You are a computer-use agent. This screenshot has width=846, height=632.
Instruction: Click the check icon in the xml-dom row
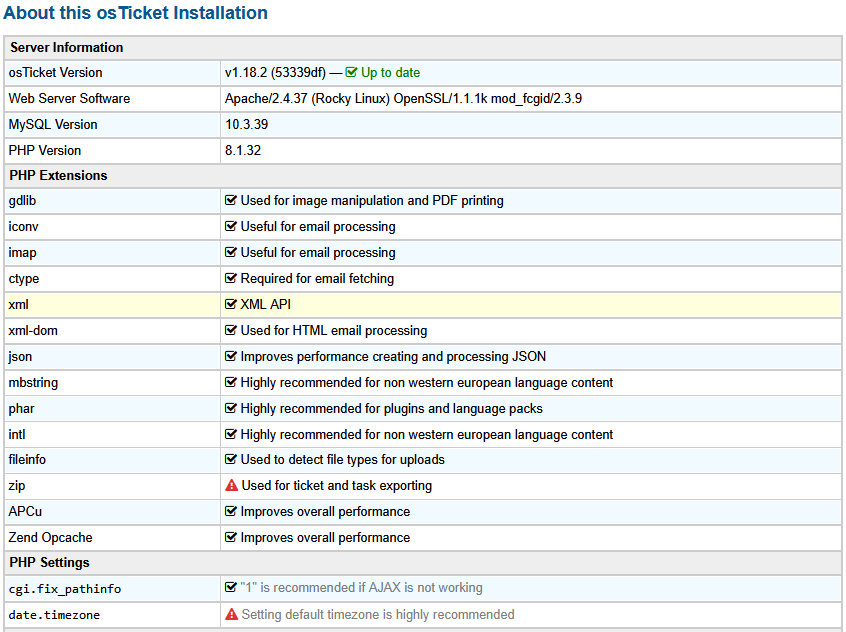pos(231,330)
